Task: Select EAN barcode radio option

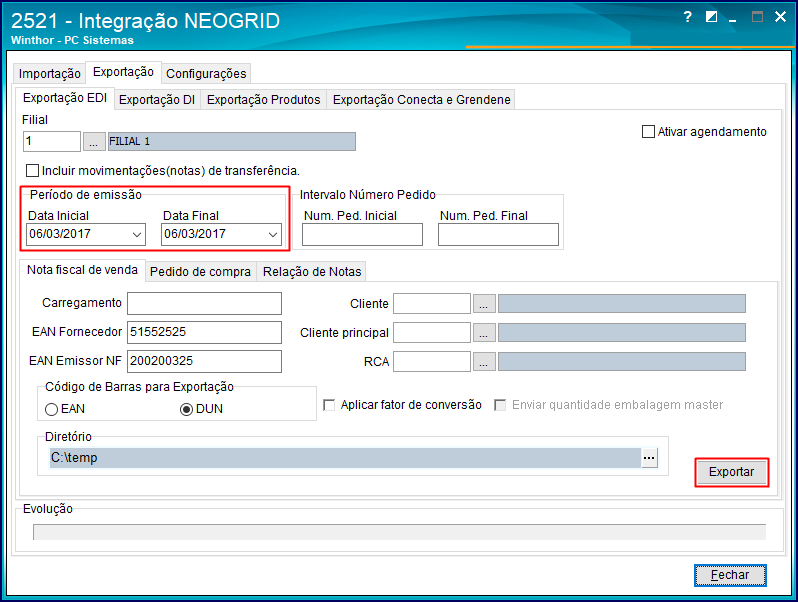Action: [x=51, y=409]
